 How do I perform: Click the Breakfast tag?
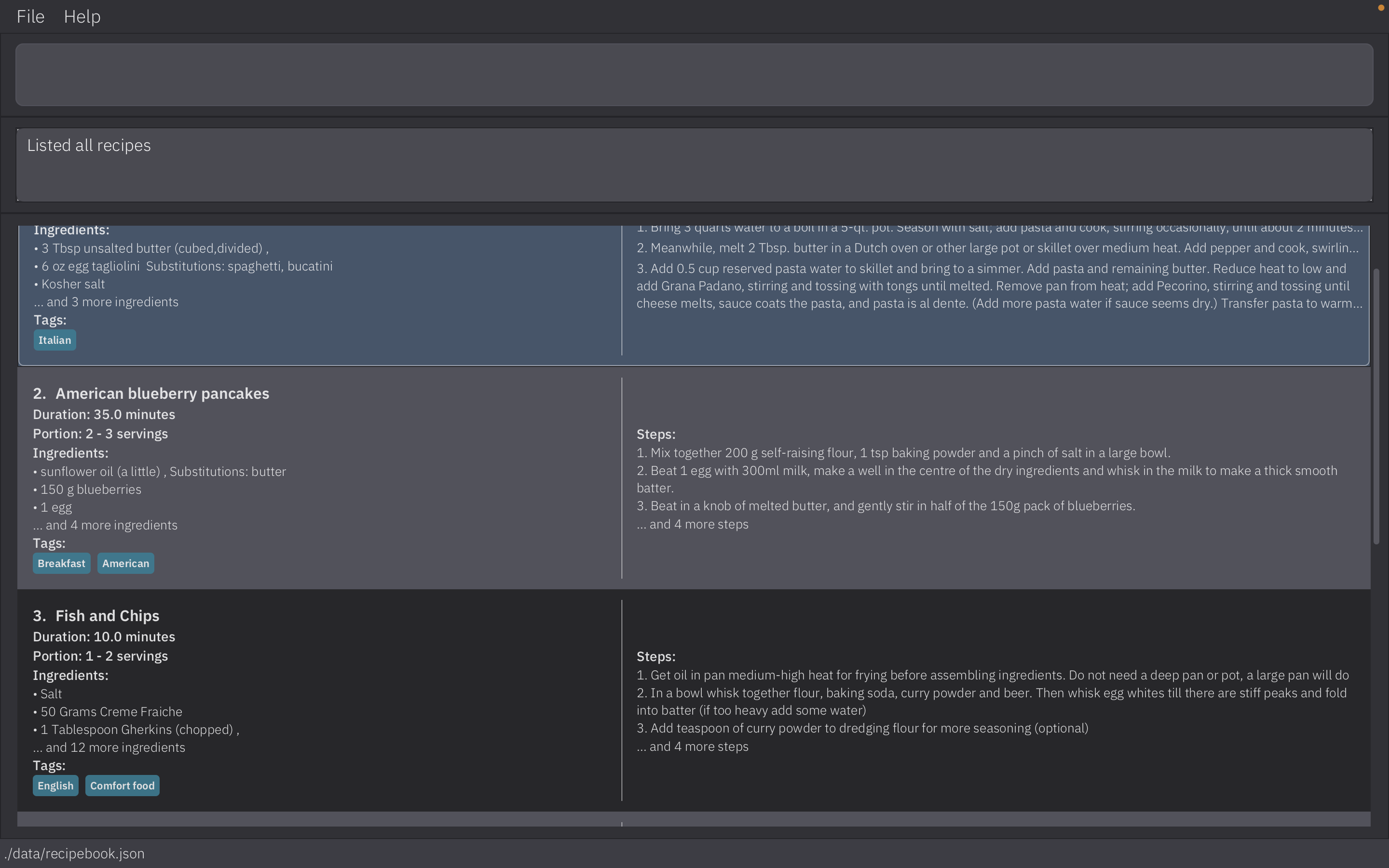61,564
